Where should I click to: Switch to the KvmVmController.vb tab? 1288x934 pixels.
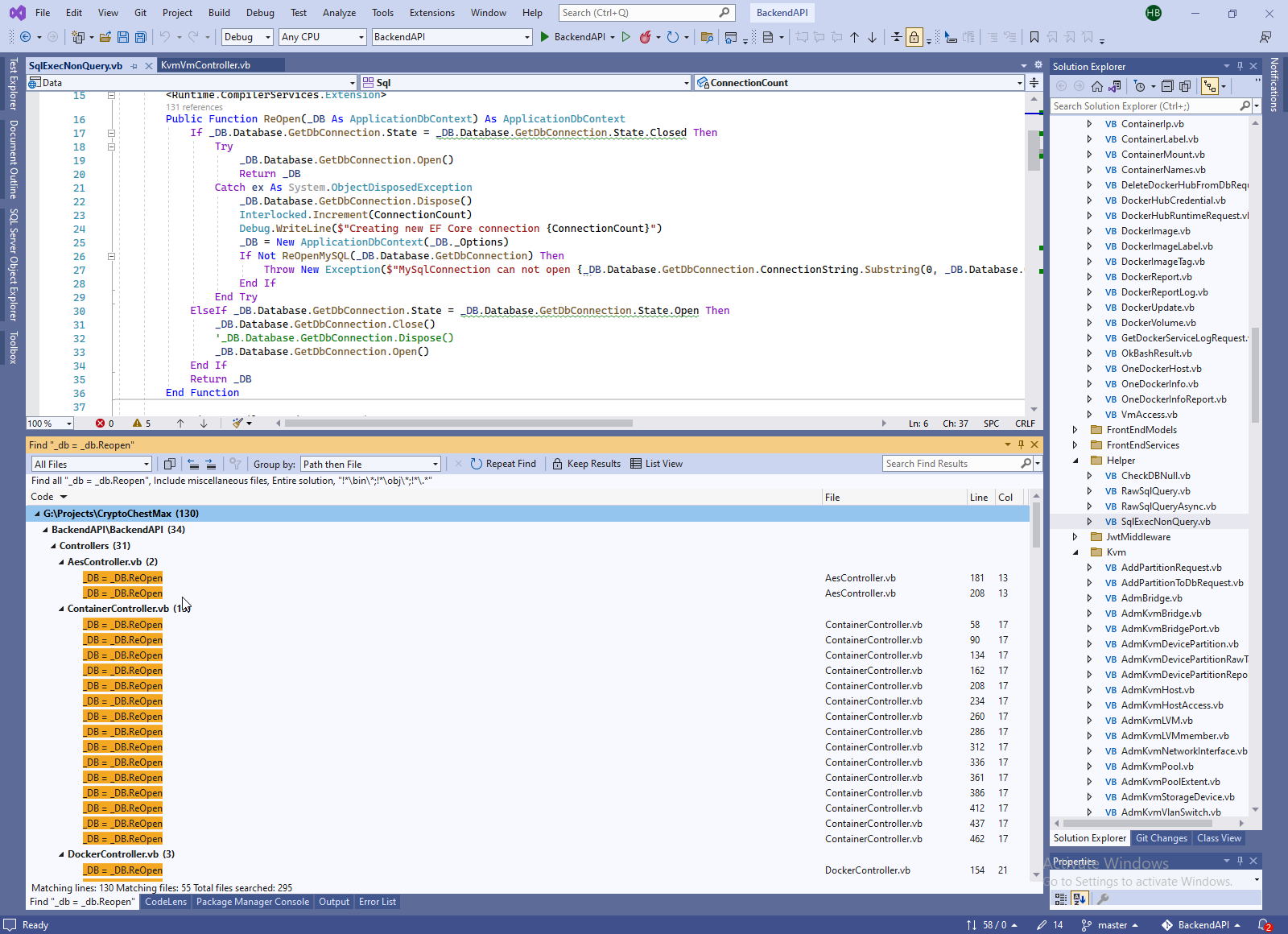(x=205, y=65)
